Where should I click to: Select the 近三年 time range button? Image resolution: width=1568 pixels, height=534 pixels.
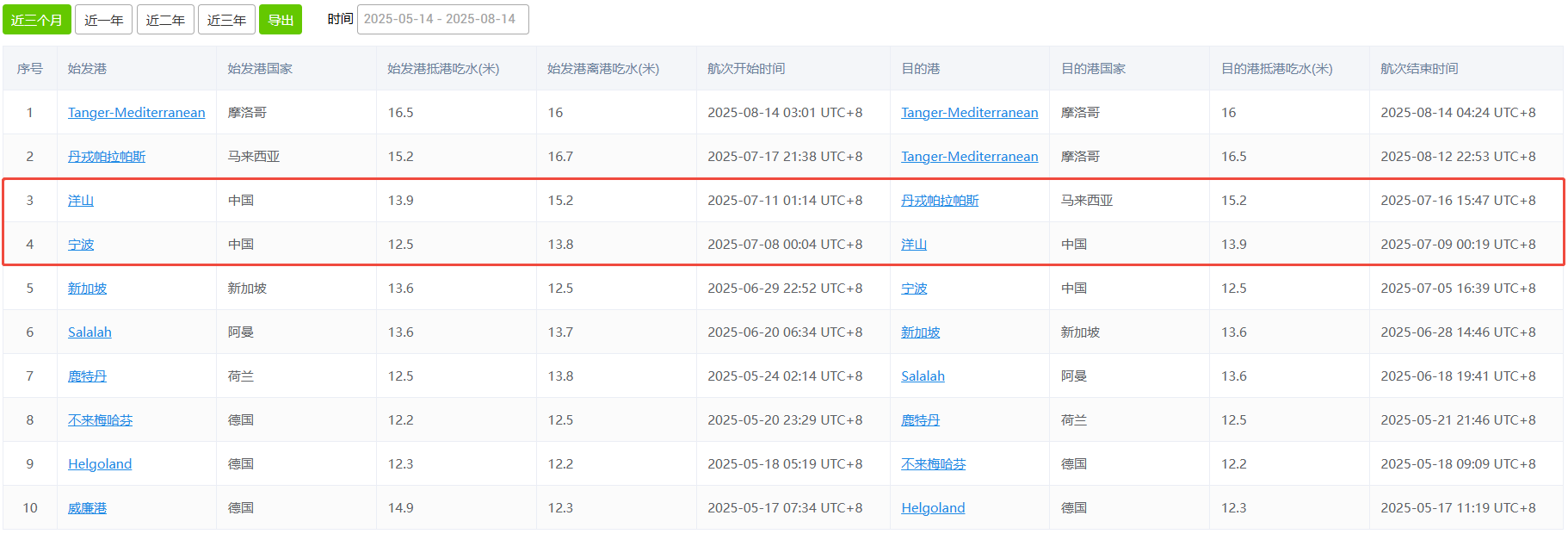point(226,20)
